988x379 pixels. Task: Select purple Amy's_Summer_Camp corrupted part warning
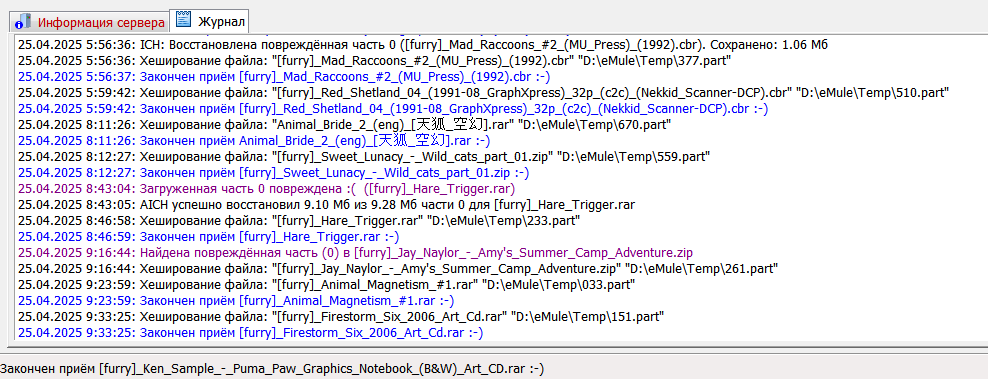(x=355, y=253)
